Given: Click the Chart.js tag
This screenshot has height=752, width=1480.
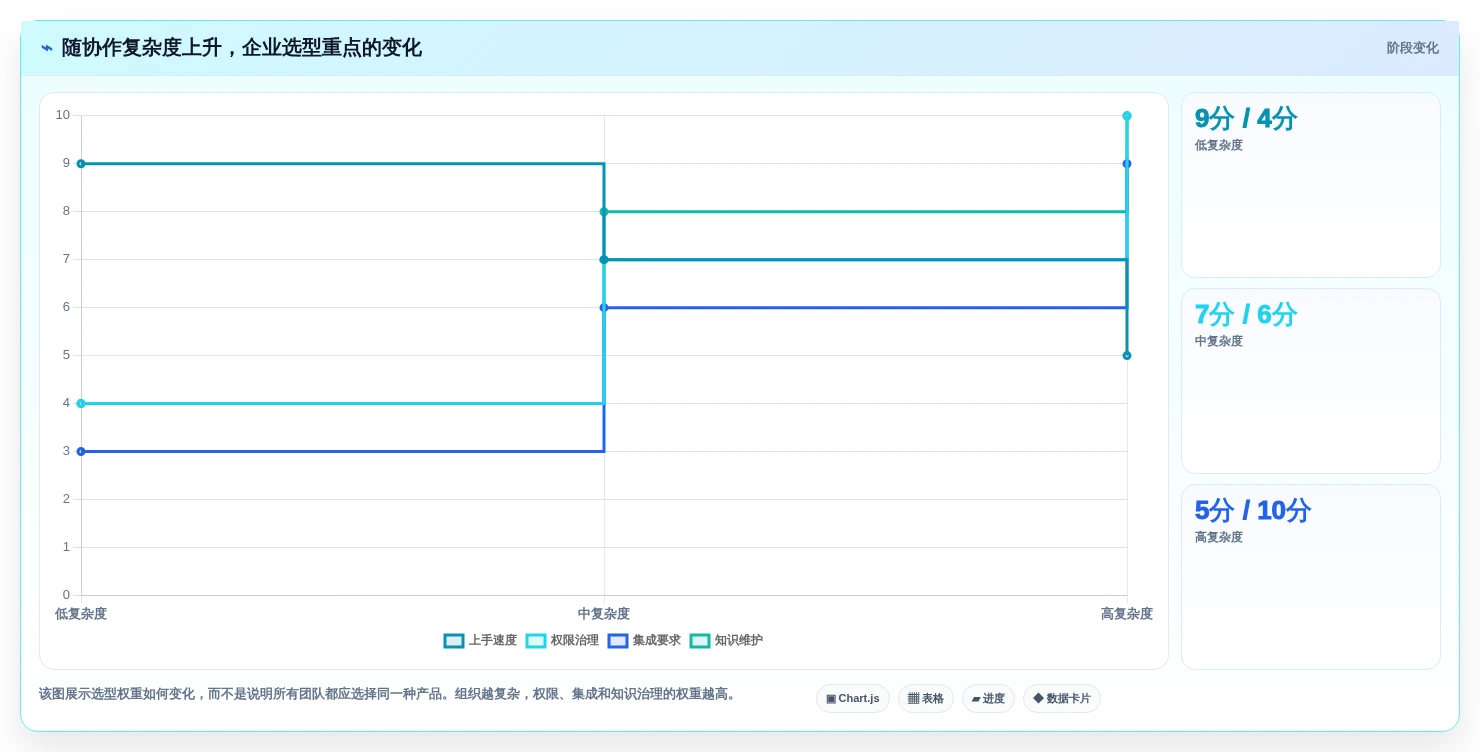Looking at the screenshot, I should (853, 698).
